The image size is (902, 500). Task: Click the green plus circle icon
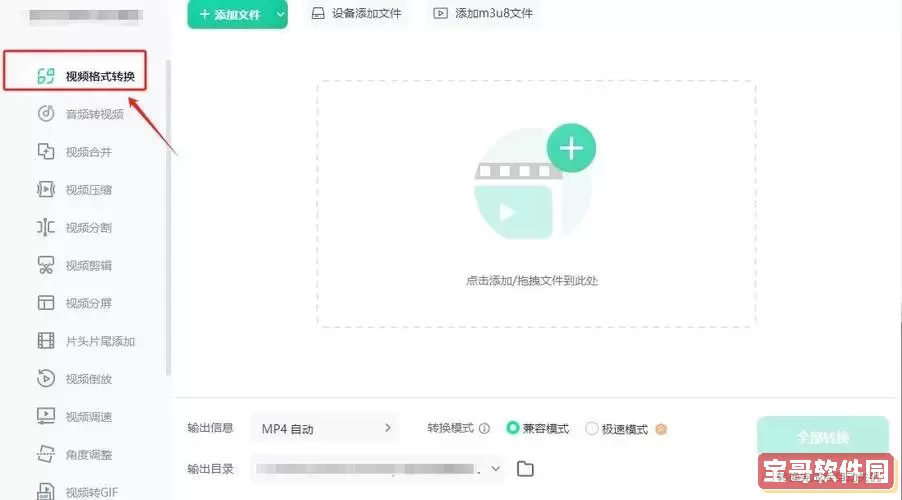(x=571, y=148)
